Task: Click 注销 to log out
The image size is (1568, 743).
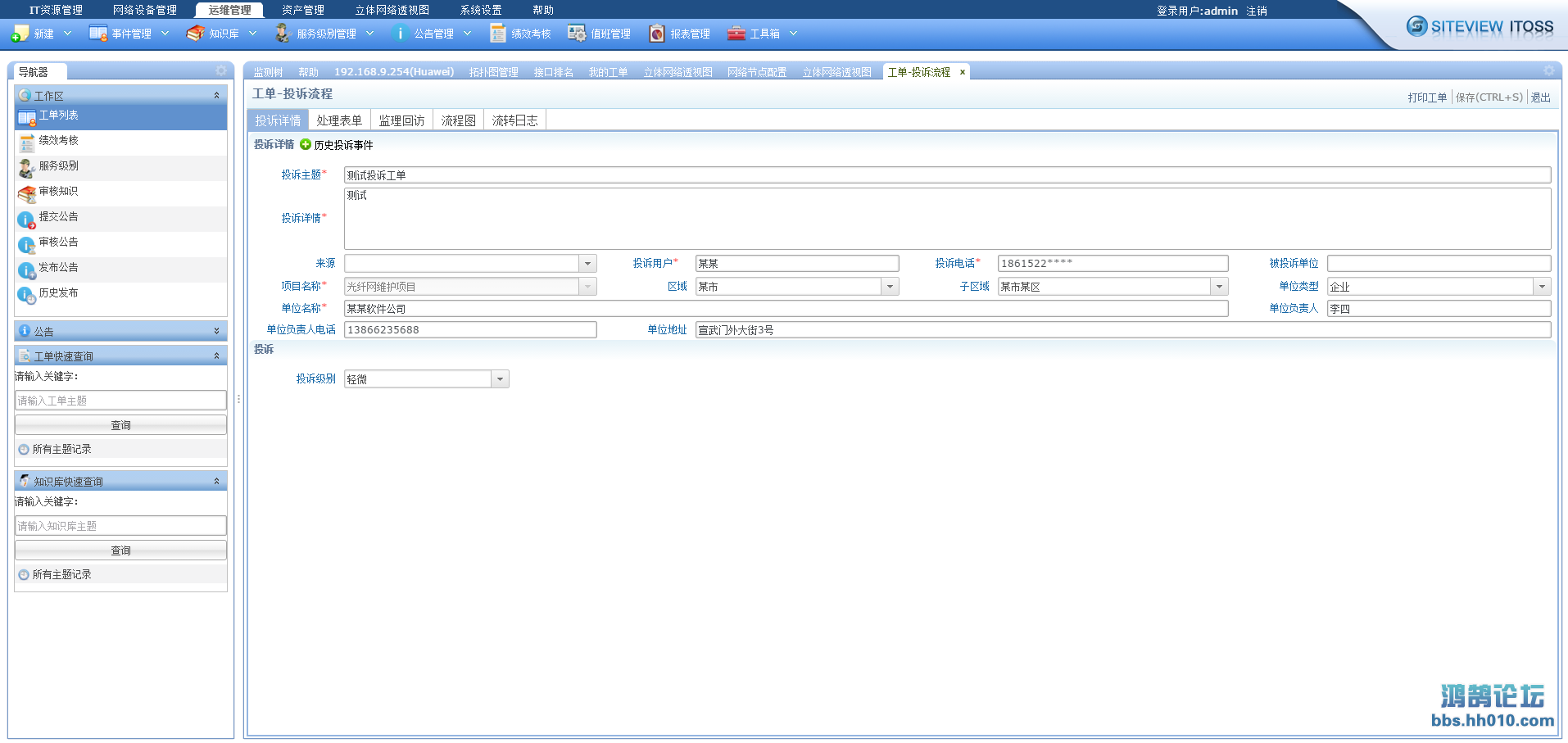Action: [x=1257, y=11]
